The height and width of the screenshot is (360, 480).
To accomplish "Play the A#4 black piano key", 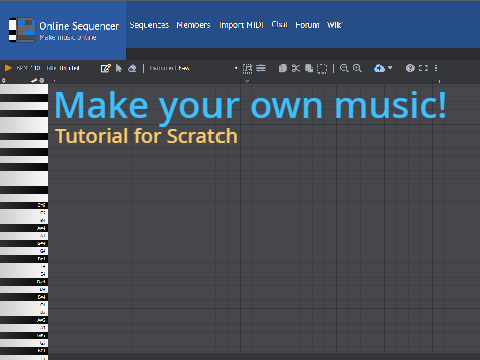I will click(x=24, y=228).
